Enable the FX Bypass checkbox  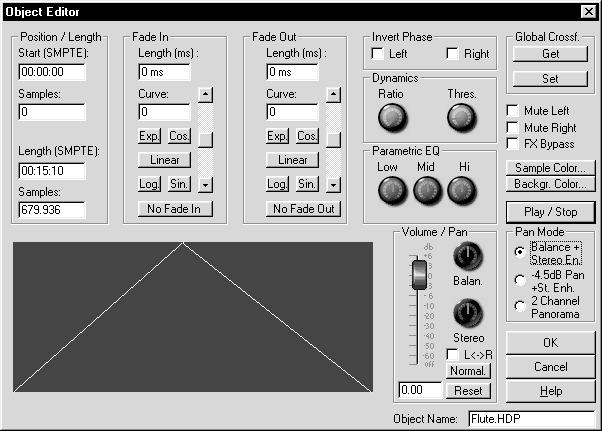coord(514,143)
